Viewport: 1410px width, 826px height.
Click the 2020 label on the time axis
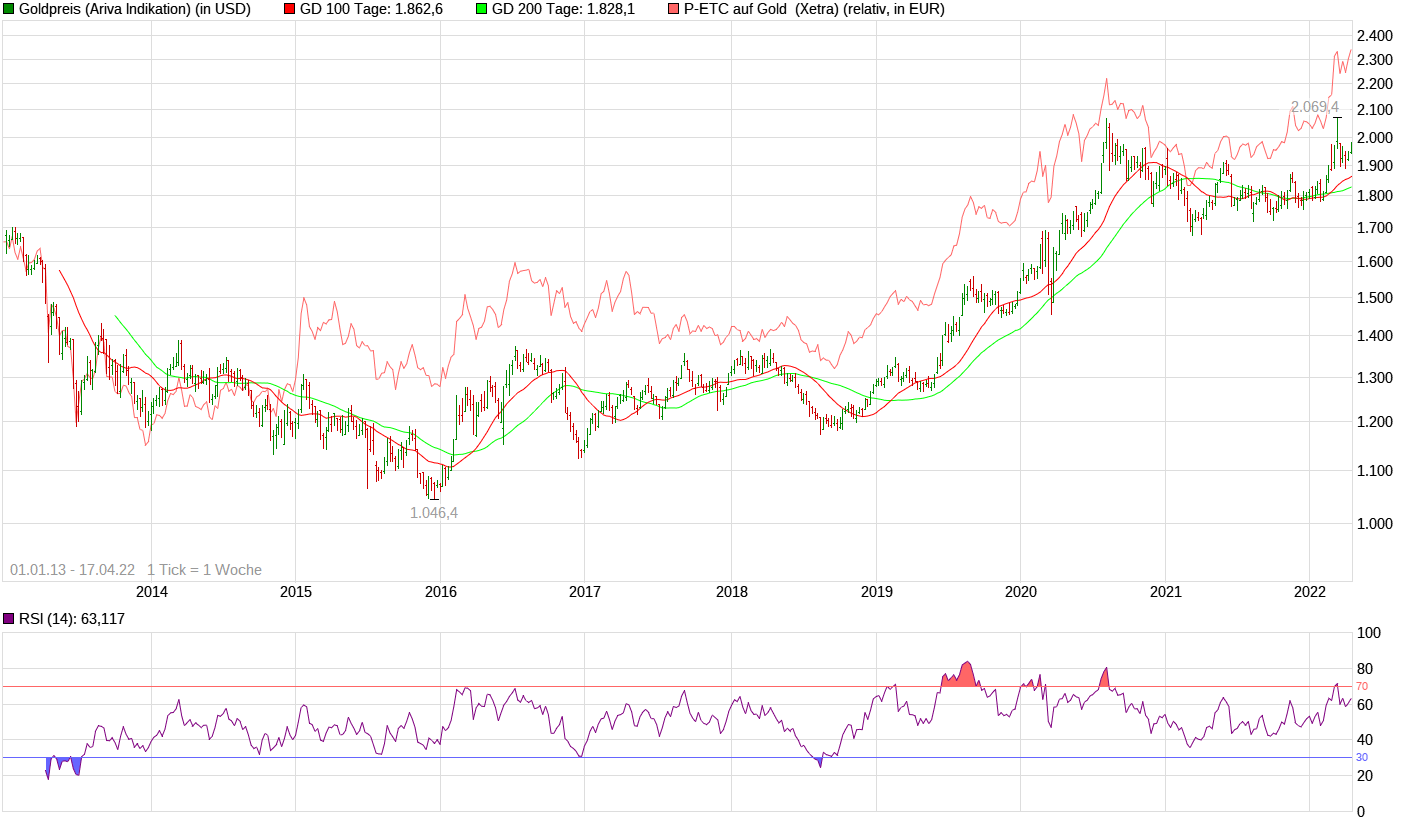[x=1020, y=592]
